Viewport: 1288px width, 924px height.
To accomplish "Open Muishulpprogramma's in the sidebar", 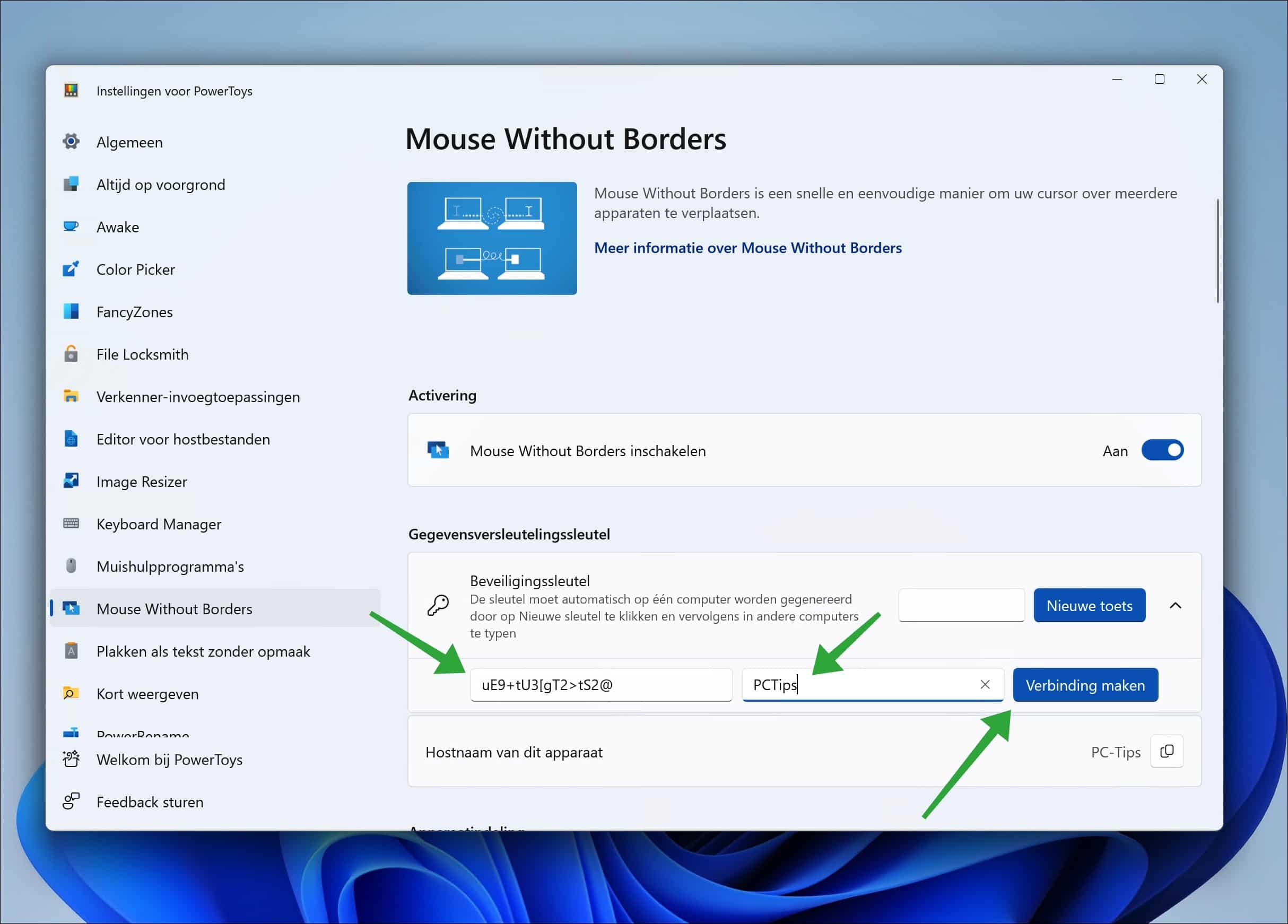I will [x=170, y=566].
